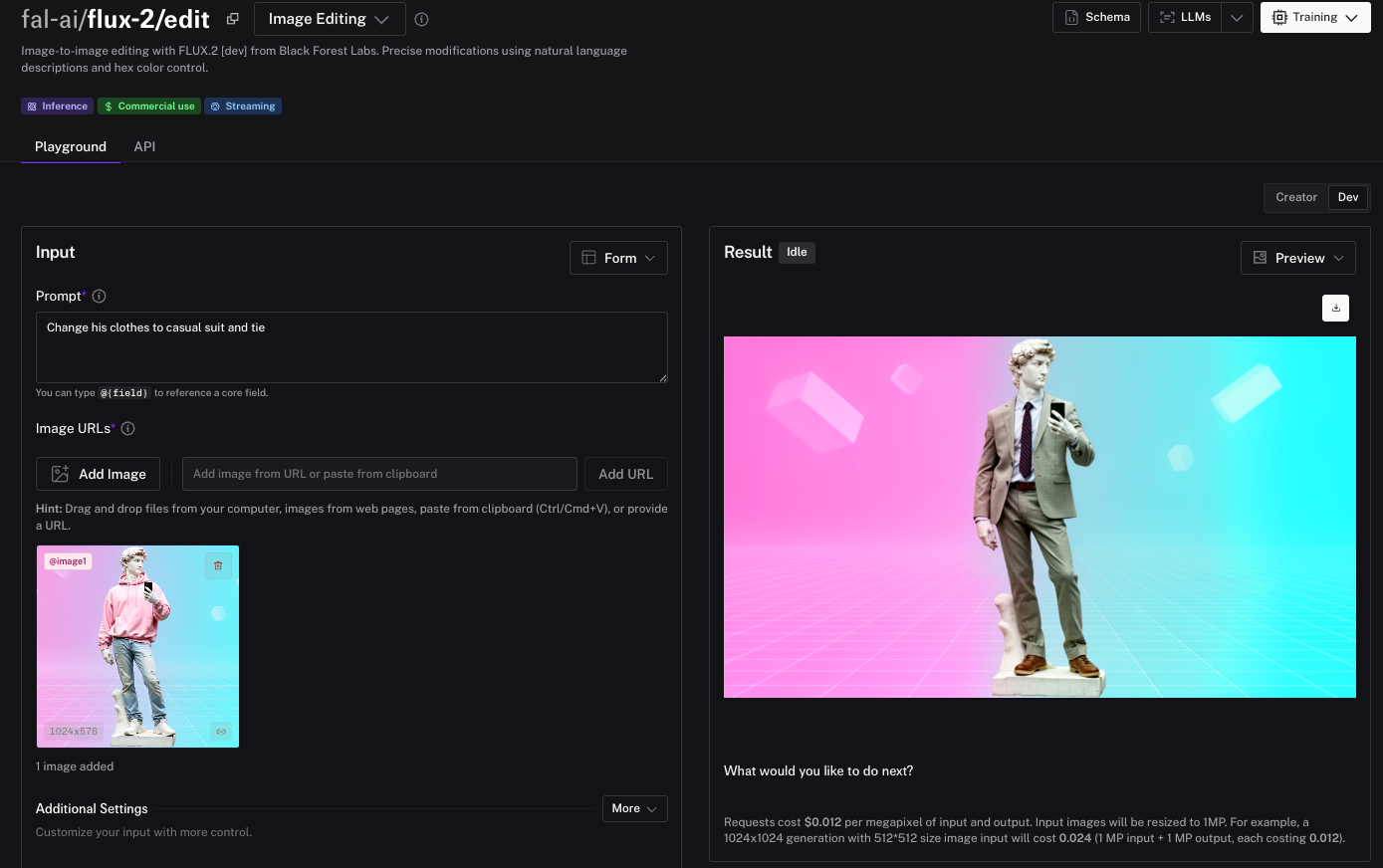Expand the Form input mode dropdown
This screenshot has width=1383, height=868.
click(x=618, y=258)
